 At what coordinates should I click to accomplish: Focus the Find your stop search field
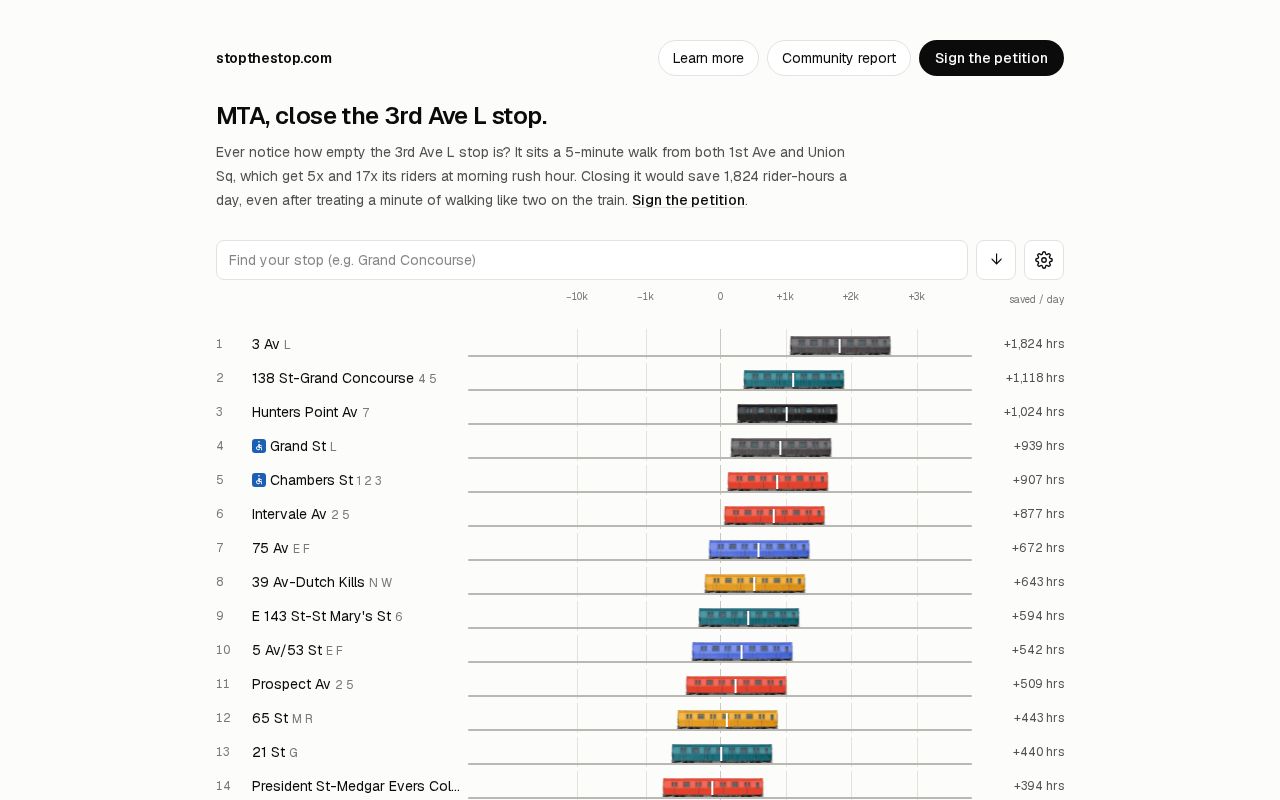[592, 260]
